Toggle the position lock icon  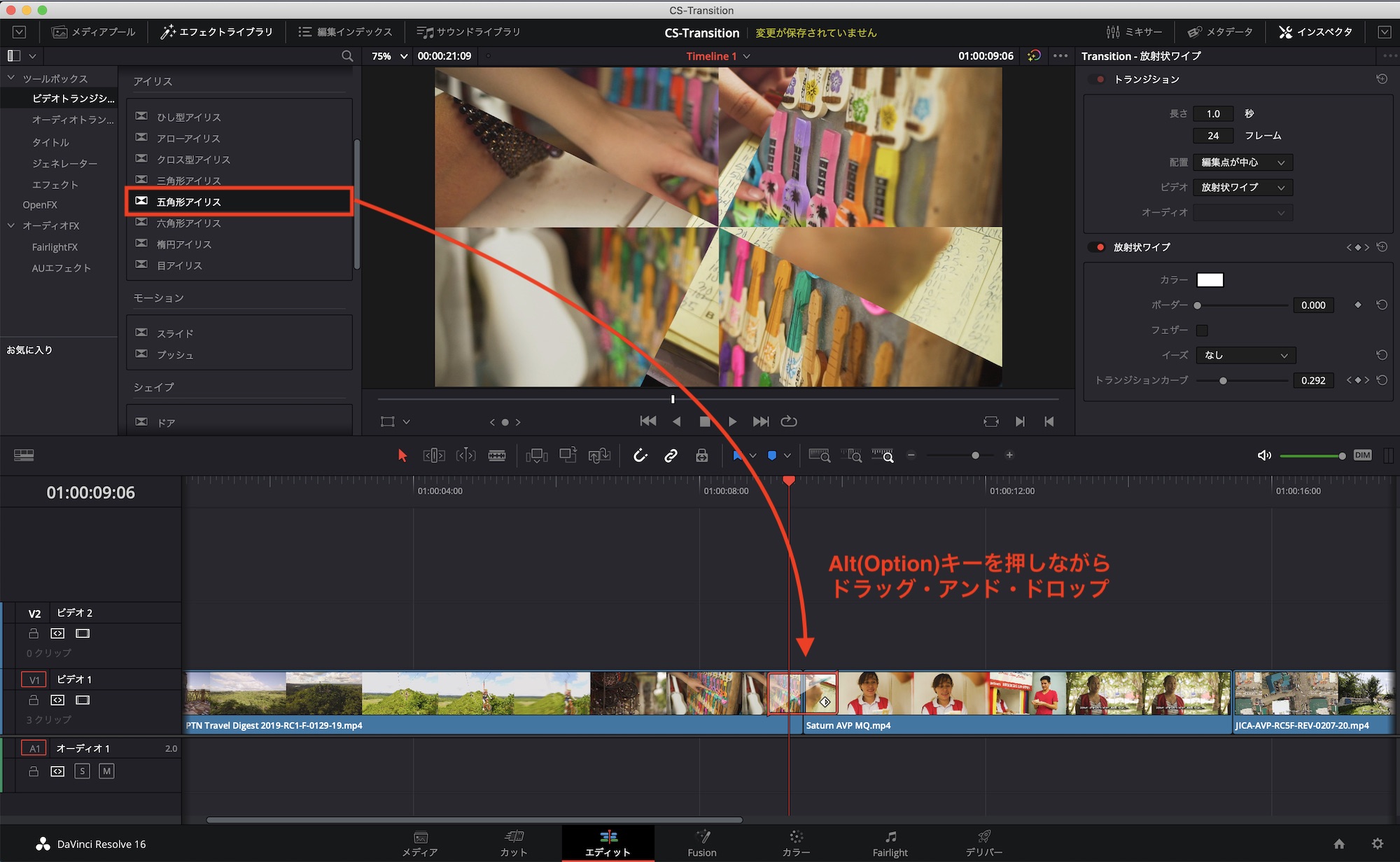701,456
